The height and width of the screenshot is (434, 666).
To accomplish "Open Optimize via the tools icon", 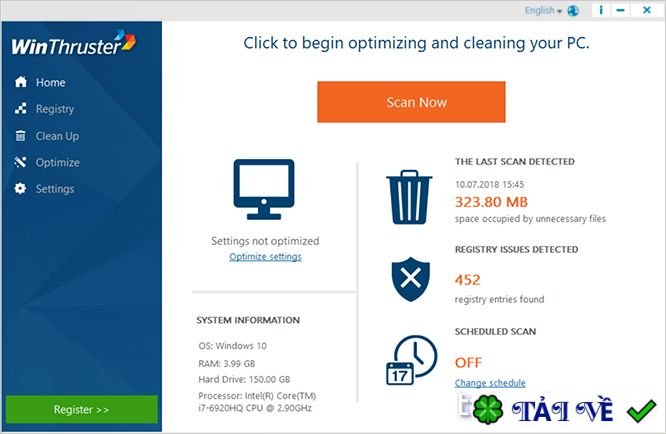I will 20,162.
